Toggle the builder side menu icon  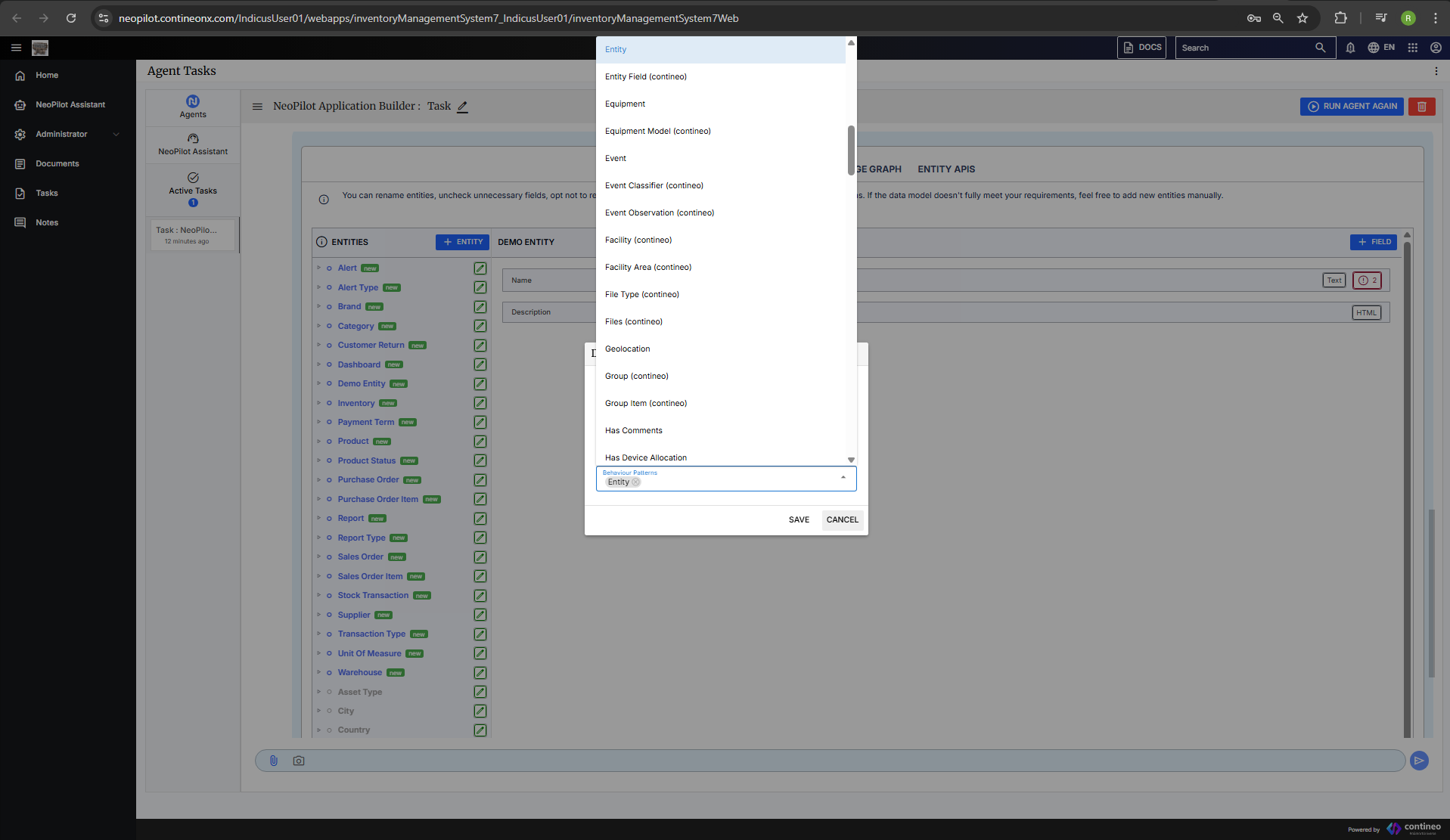(x=257, y=107)
